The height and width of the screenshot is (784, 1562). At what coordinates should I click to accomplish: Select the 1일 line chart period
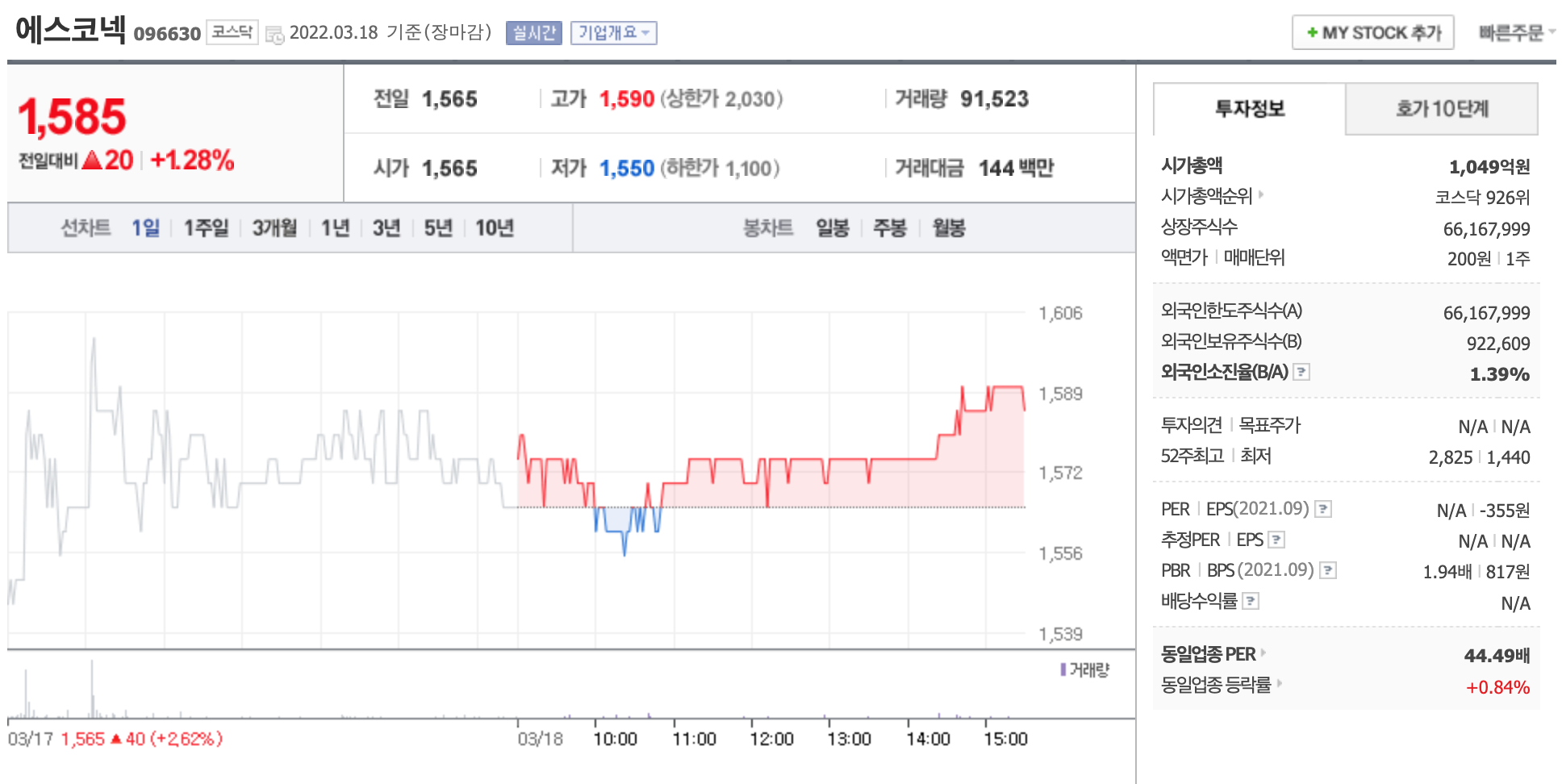point(146,228)
